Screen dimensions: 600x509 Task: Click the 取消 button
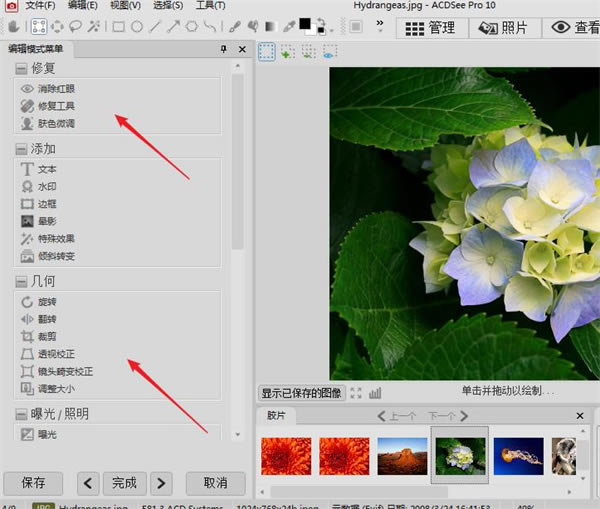(215, 483)
